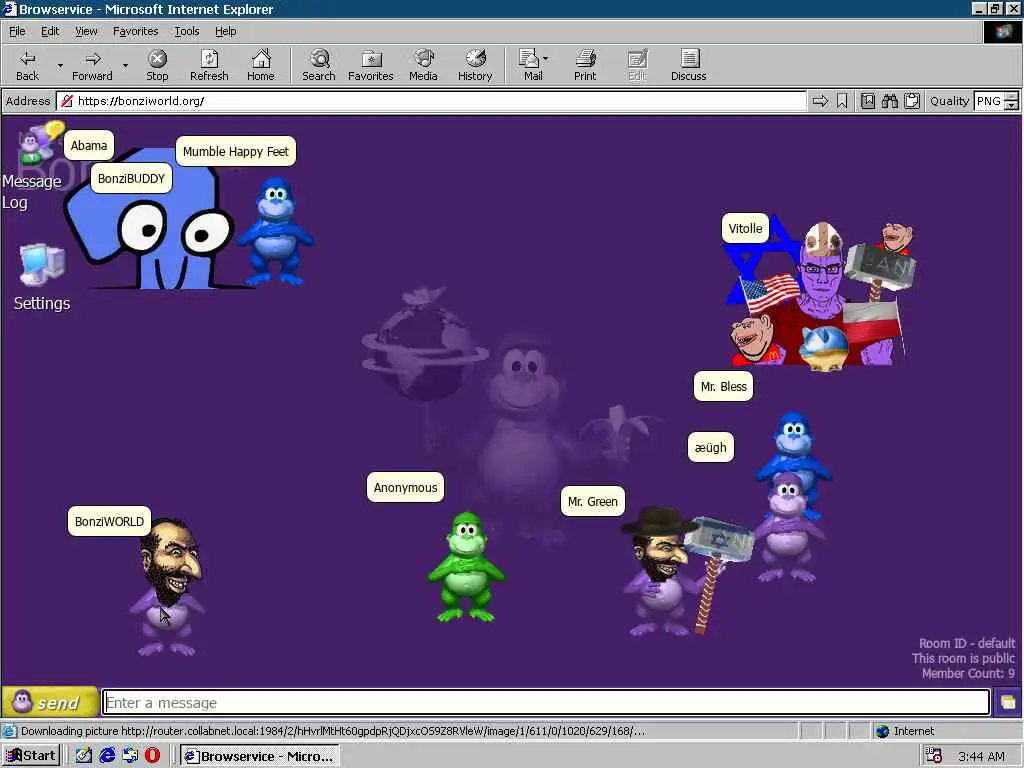The height and width of the screenshot is (768, 1024).
Task: Open the Back history dropdown arrow
Action: [60, 65]
